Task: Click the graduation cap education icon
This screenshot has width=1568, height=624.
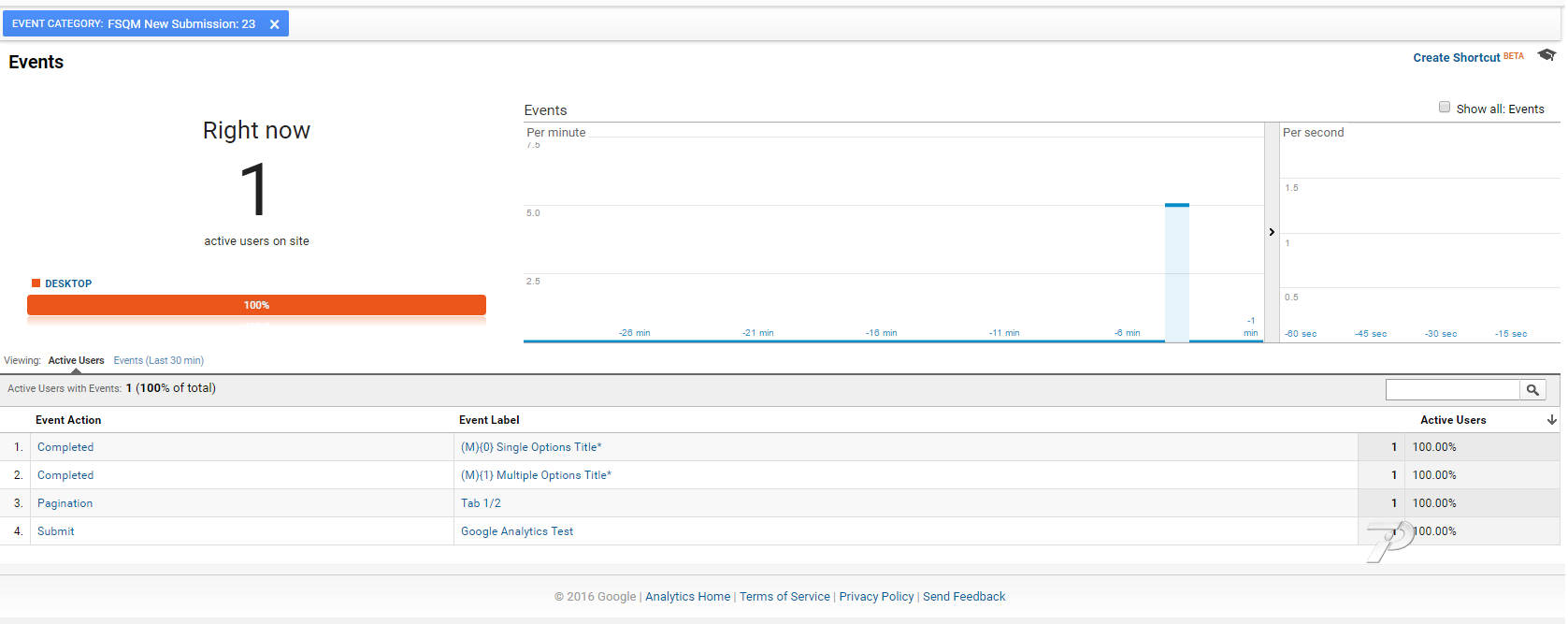Action: click(x=1546, y=55)
